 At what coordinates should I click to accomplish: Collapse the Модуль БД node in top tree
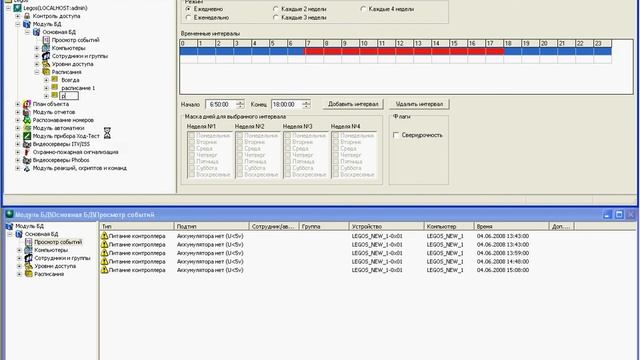18,24
